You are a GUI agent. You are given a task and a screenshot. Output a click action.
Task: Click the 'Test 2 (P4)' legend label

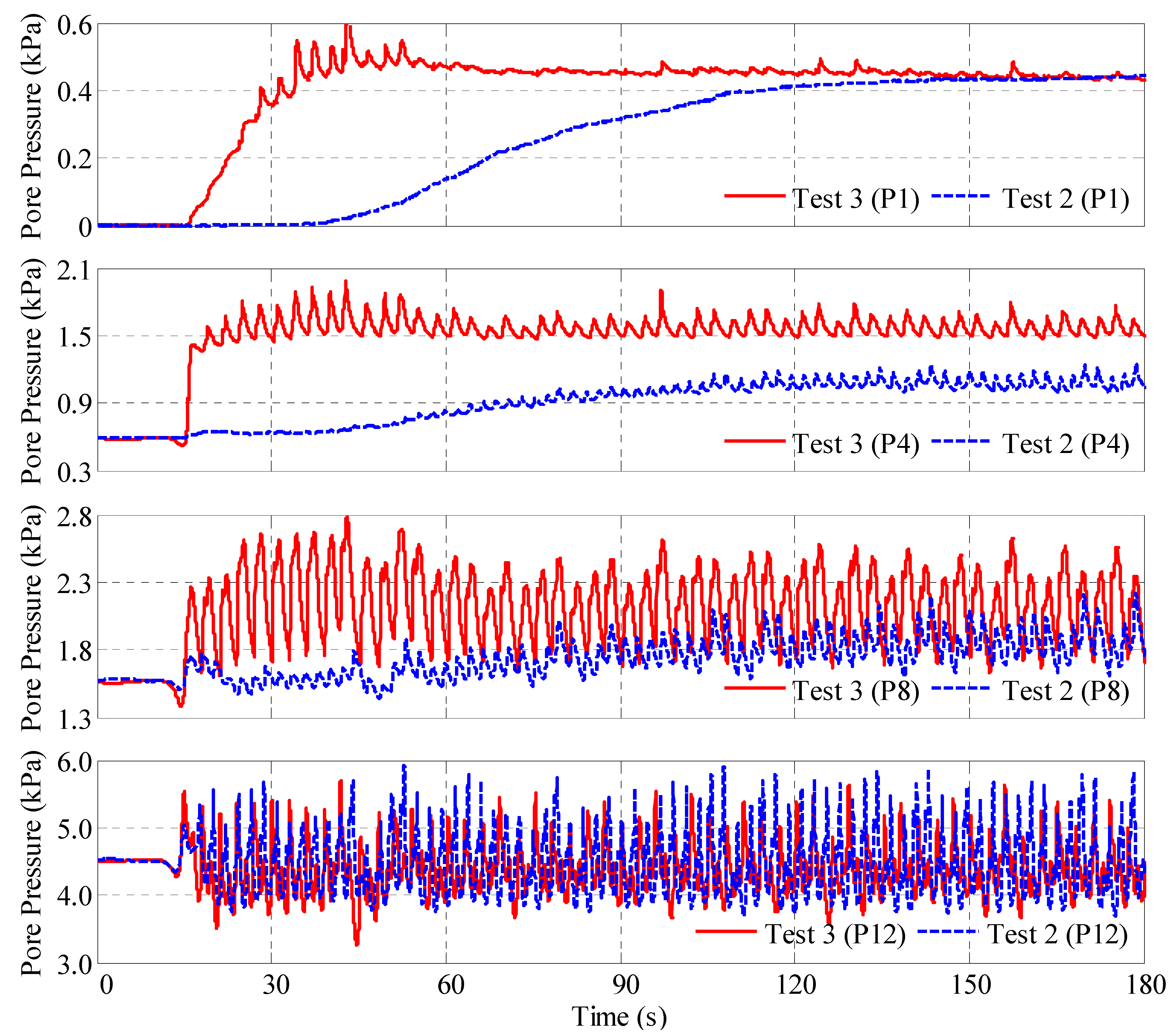1066,444
